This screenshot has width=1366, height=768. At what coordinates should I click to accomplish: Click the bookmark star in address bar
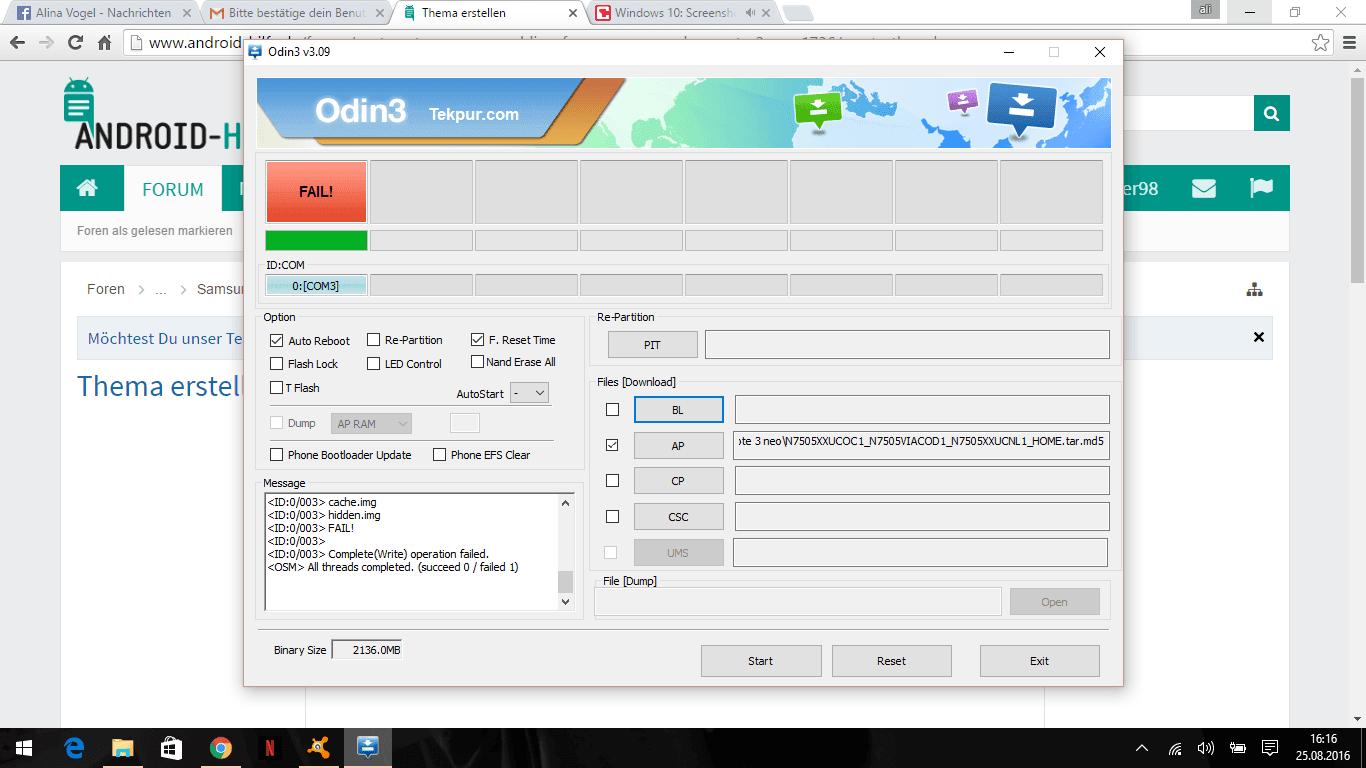(1321, 43)
